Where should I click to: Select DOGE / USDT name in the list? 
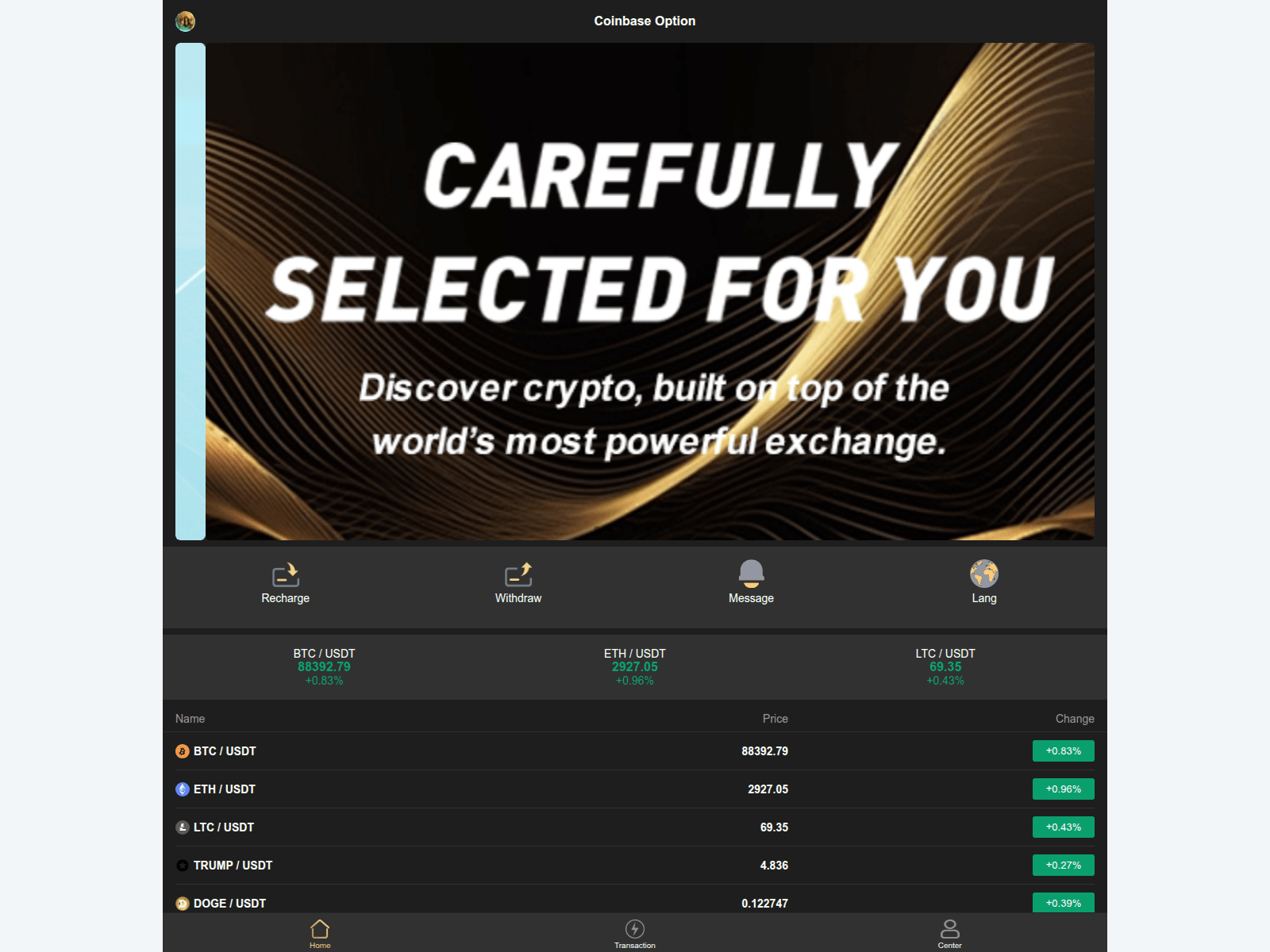(229, 904)
